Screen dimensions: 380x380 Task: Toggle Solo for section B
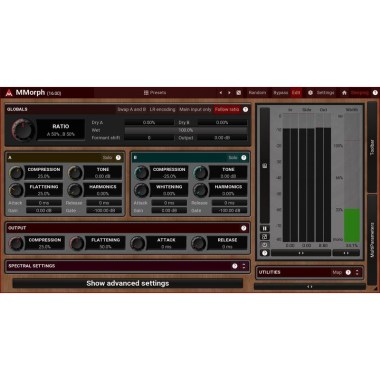click(233, 157)
